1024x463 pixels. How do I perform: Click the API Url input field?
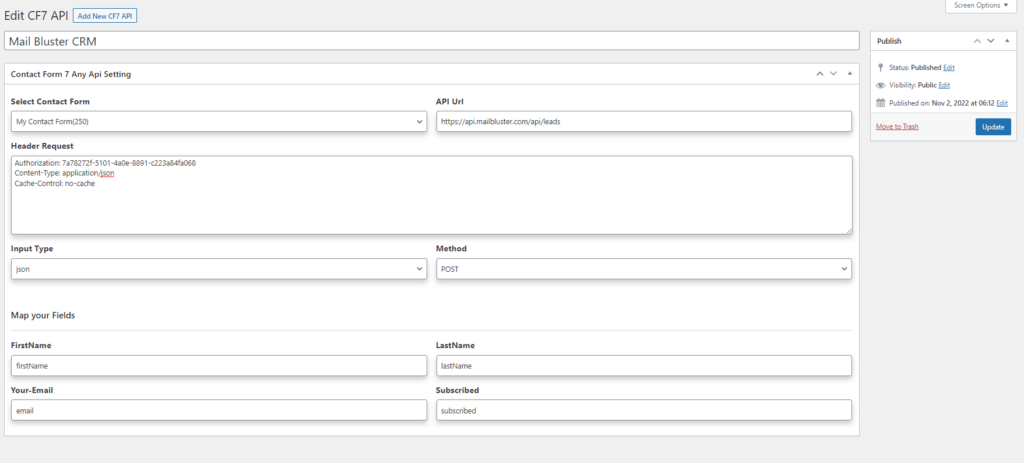(x=643, y=122)
